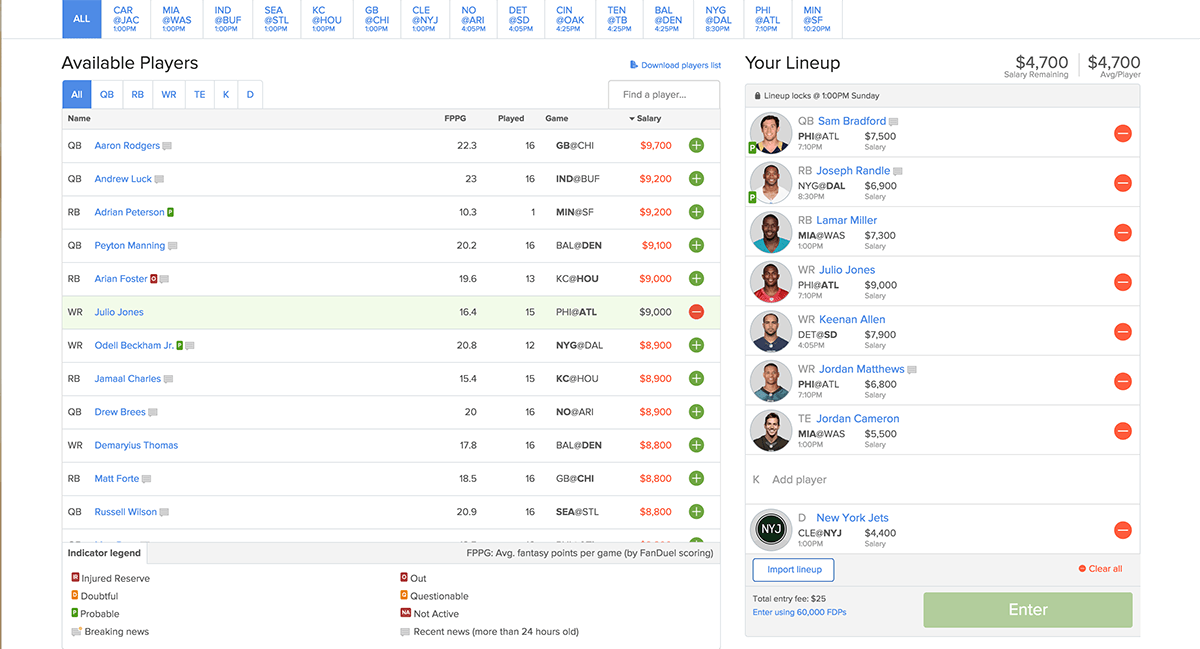
Task: Download players list link
Action: pos(675,65)
